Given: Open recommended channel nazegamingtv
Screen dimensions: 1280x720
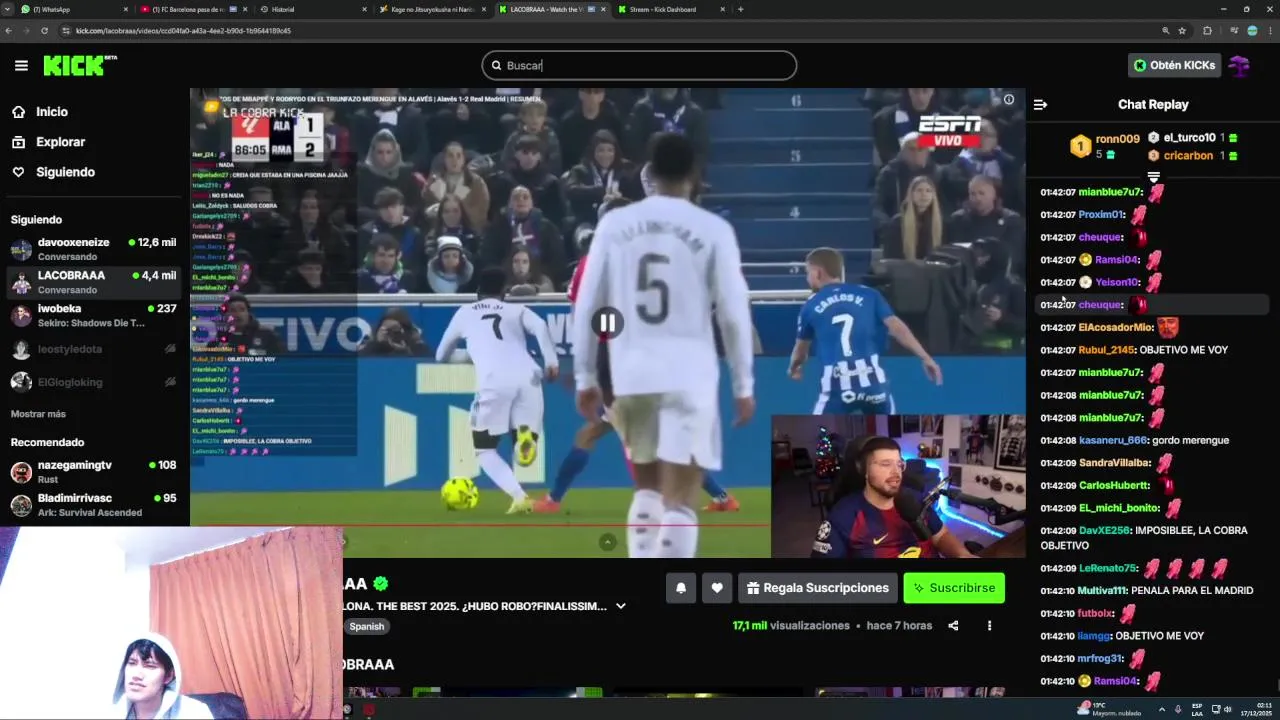Looking at the screenshot, I should 94,472.
